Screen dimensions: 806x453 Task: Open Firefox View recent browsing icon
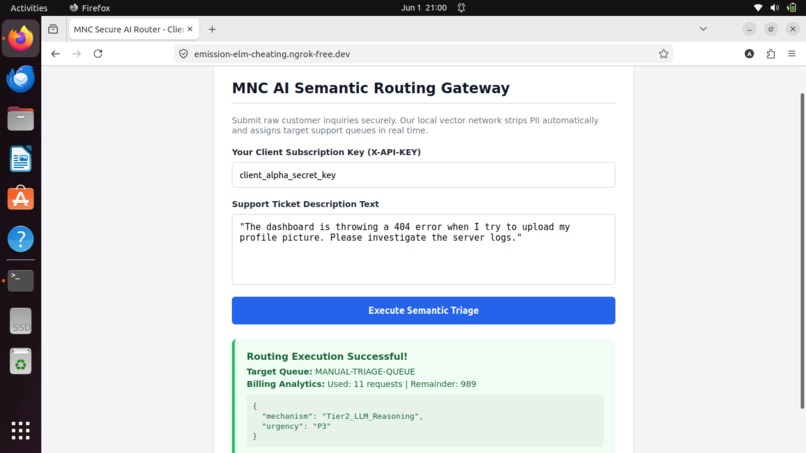53,29
